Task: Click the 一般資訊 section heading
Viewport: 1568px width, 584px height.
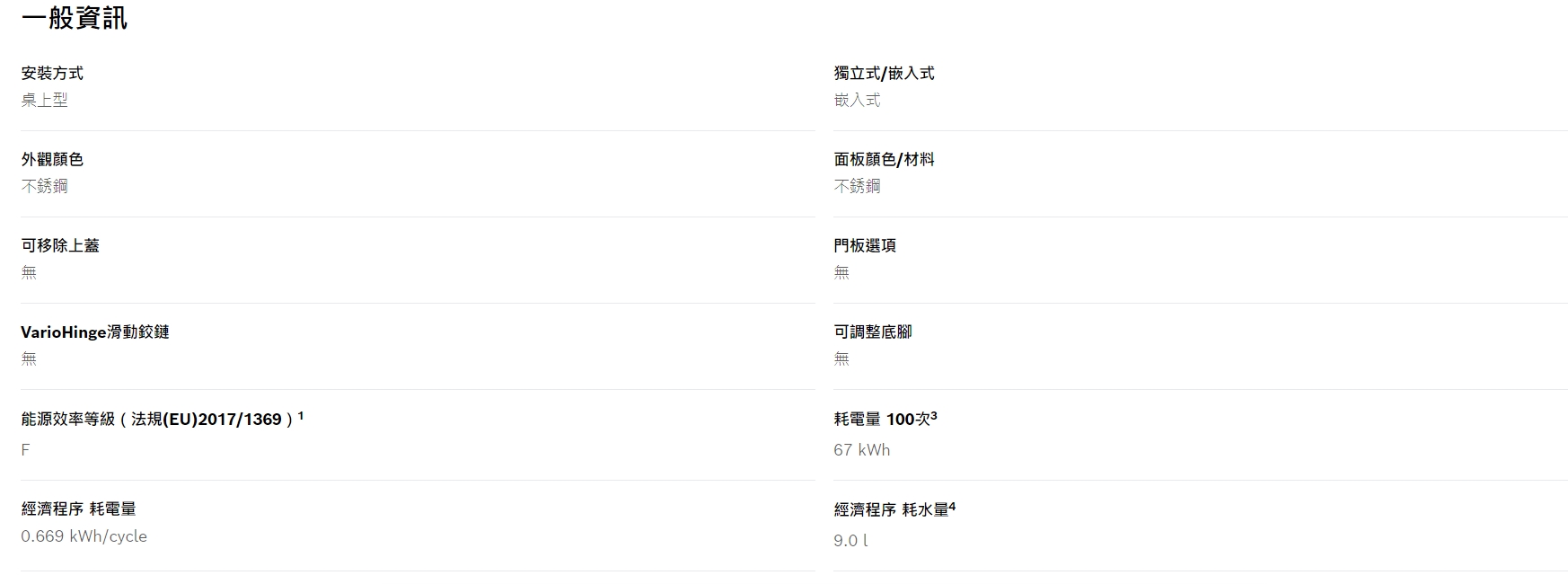Action: pyautogui.click(x=75, y=18)
